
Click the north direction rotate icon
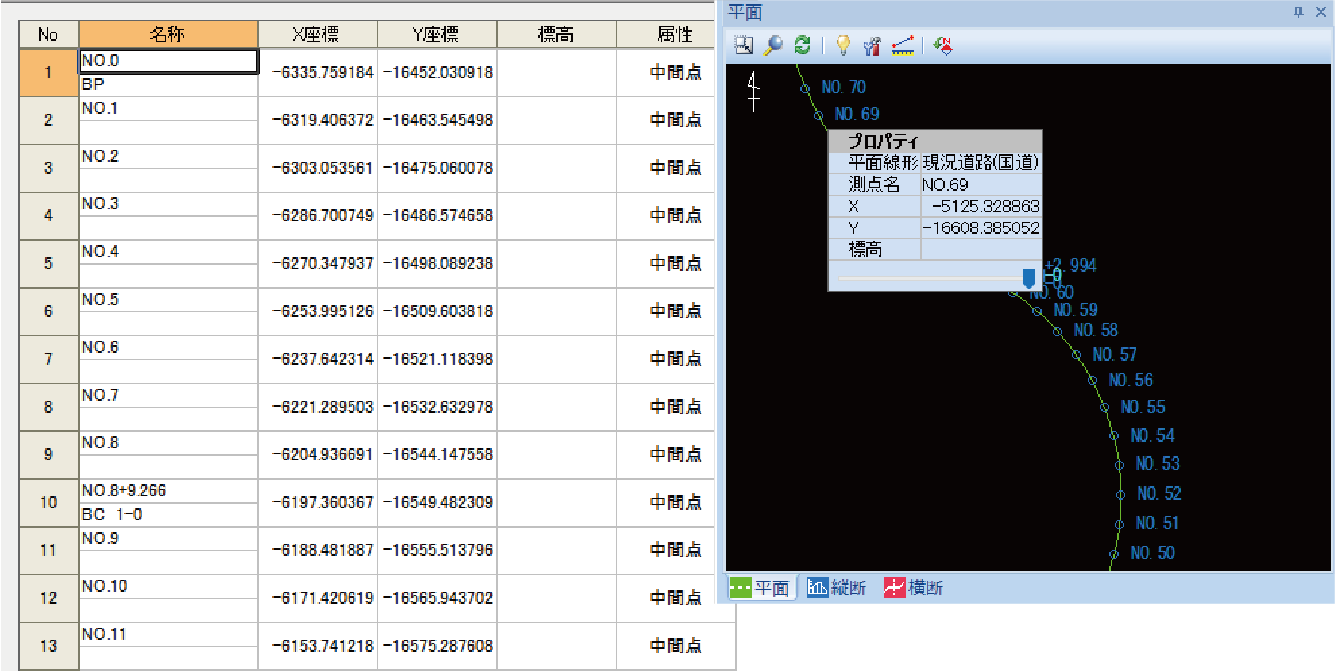(x=942, y=45)
